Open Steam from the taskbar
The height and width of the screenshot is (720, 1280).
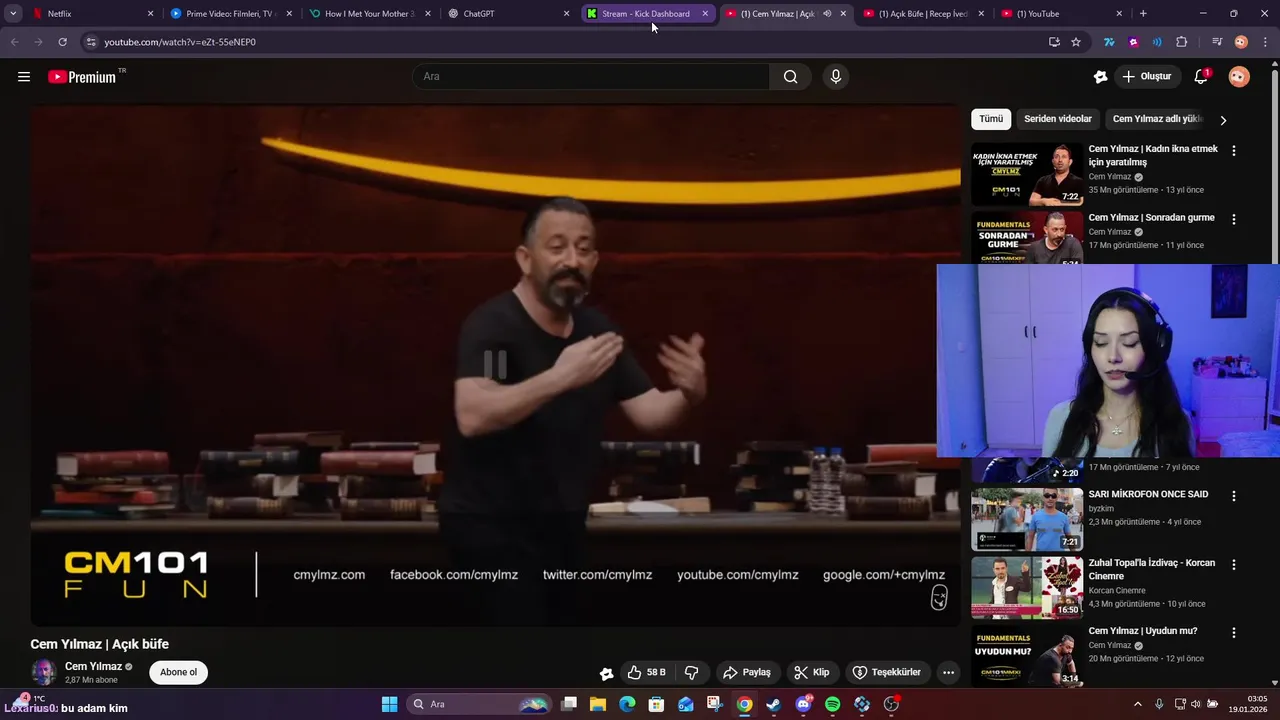(x=773, y=704)
